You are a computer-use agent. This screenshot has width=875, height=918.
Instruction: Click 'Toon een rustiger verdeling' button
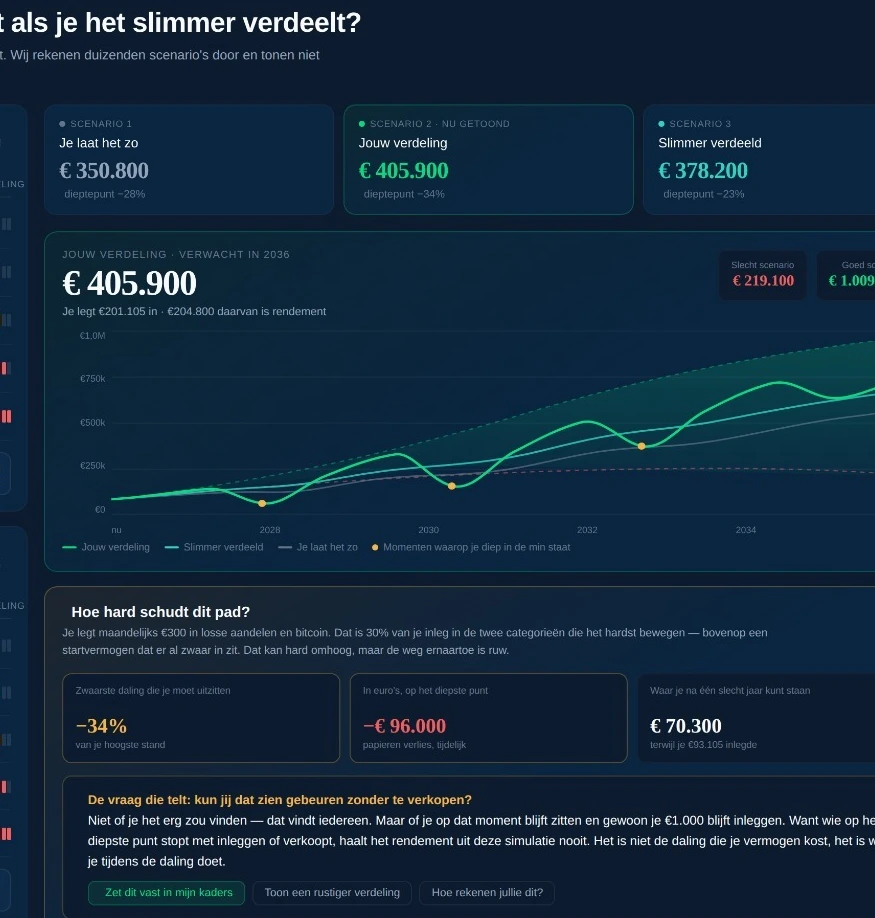pos(332,892)
